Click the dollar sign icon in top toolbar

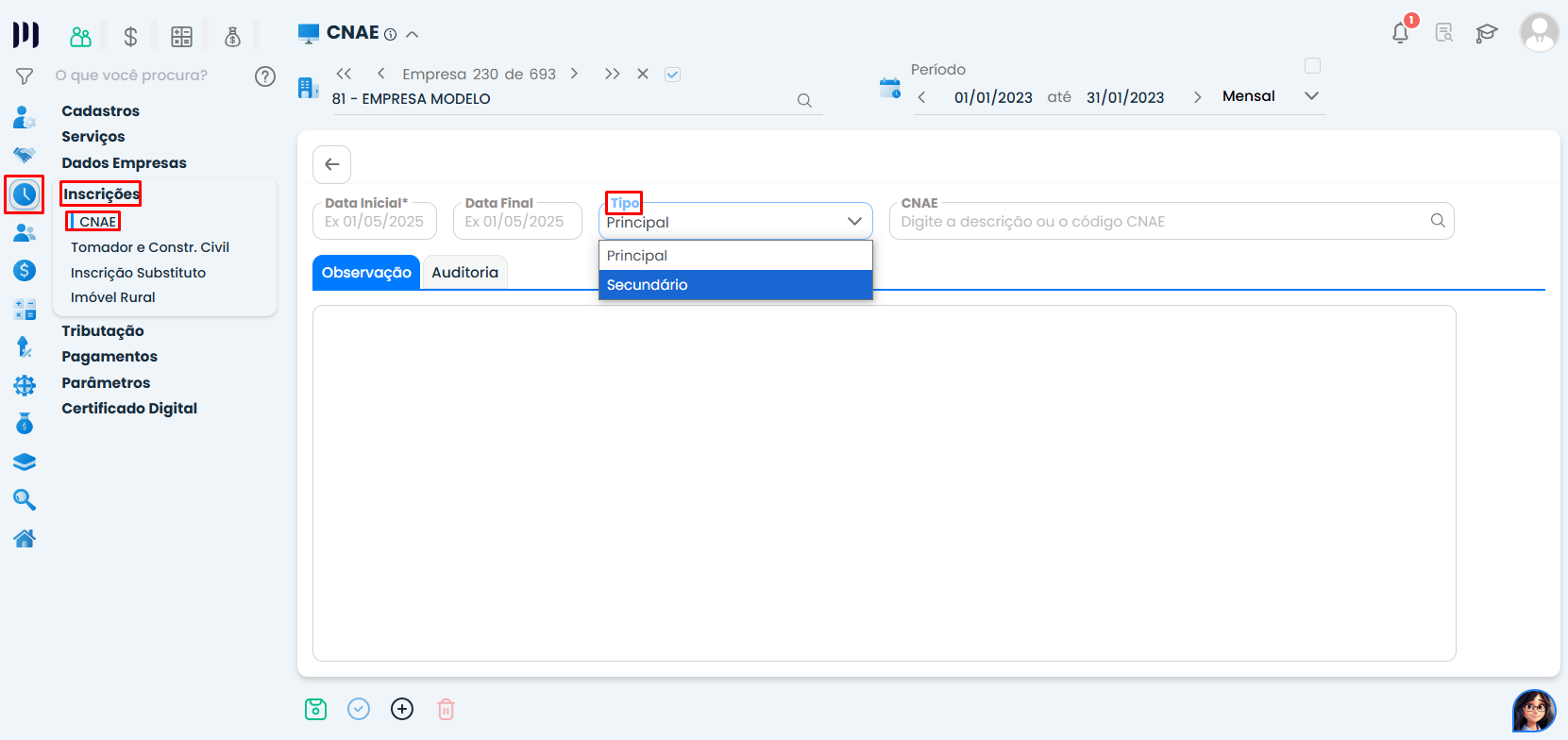tap(131, 37)
